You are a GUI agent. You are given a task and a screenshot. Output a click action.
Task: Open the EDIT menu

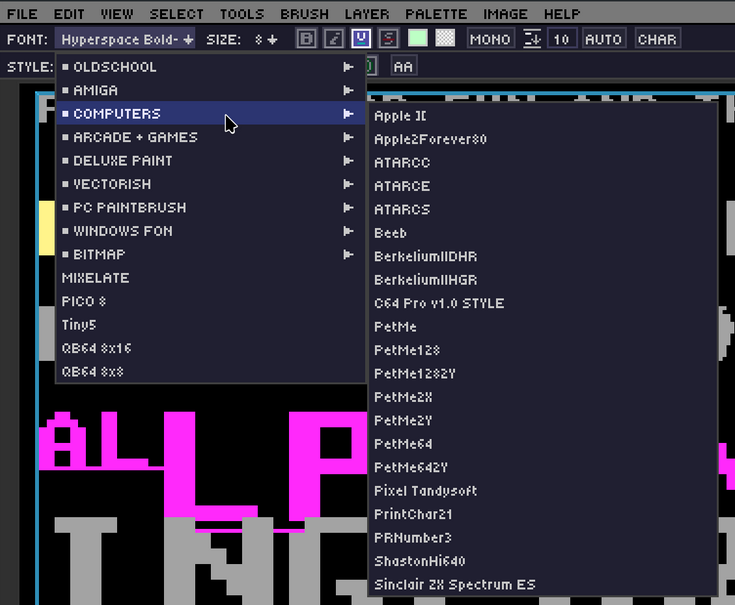tap(69, 14)
